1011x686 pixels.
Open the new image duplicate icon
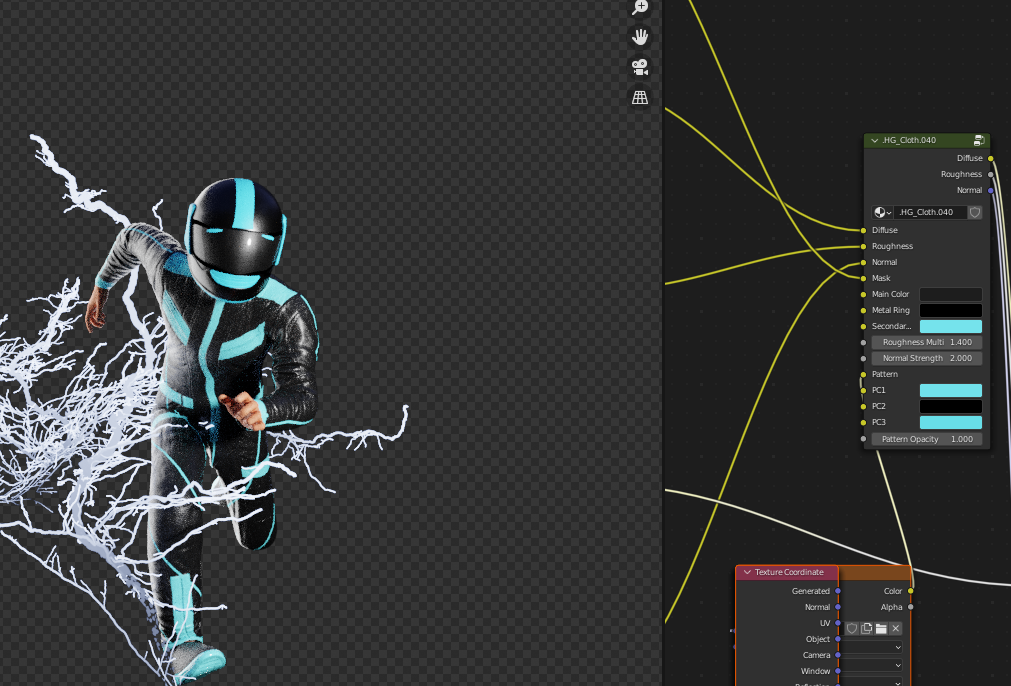[x=866, y=628]
